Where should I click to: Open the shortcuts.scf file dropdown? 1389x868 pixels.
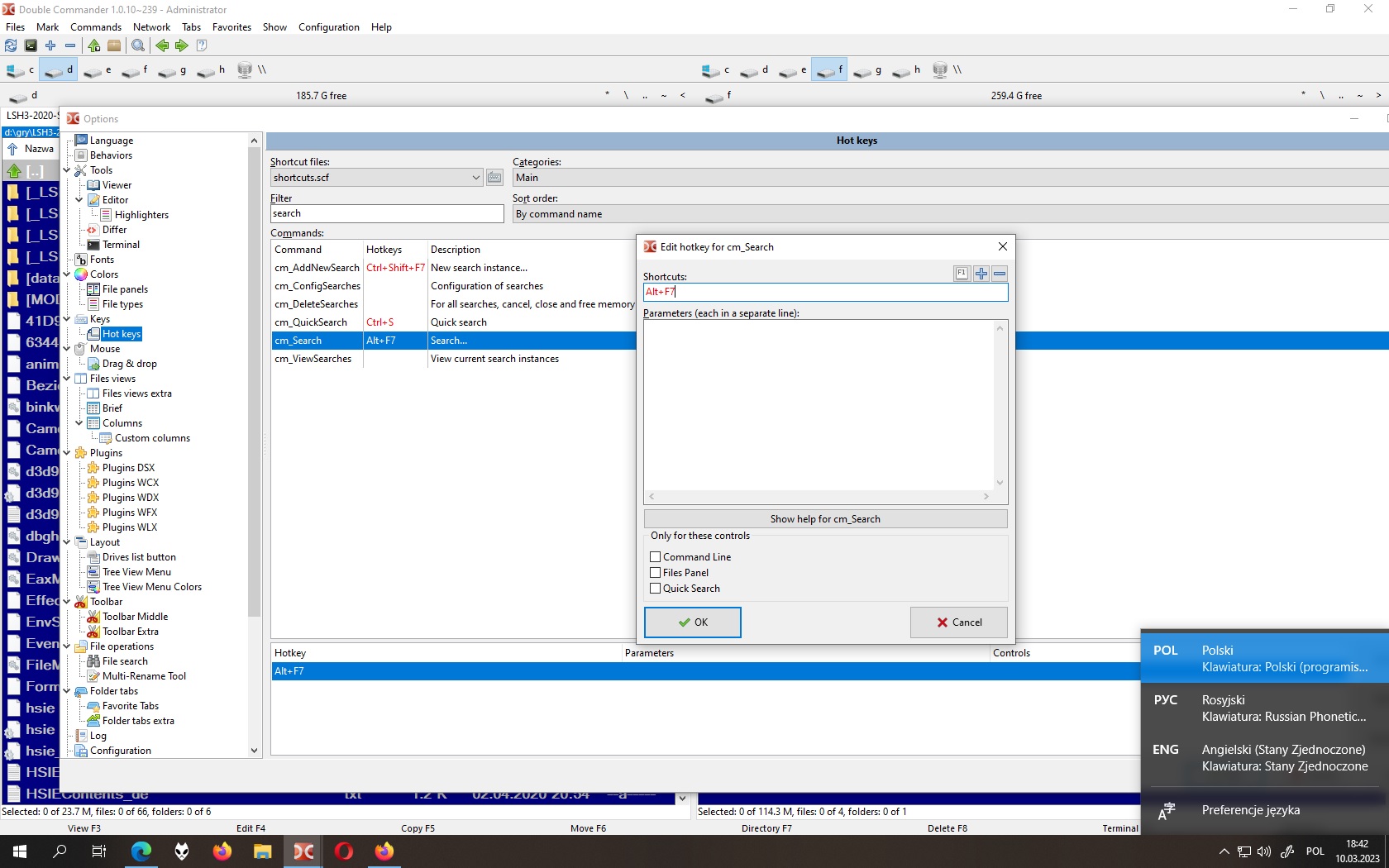475,177
